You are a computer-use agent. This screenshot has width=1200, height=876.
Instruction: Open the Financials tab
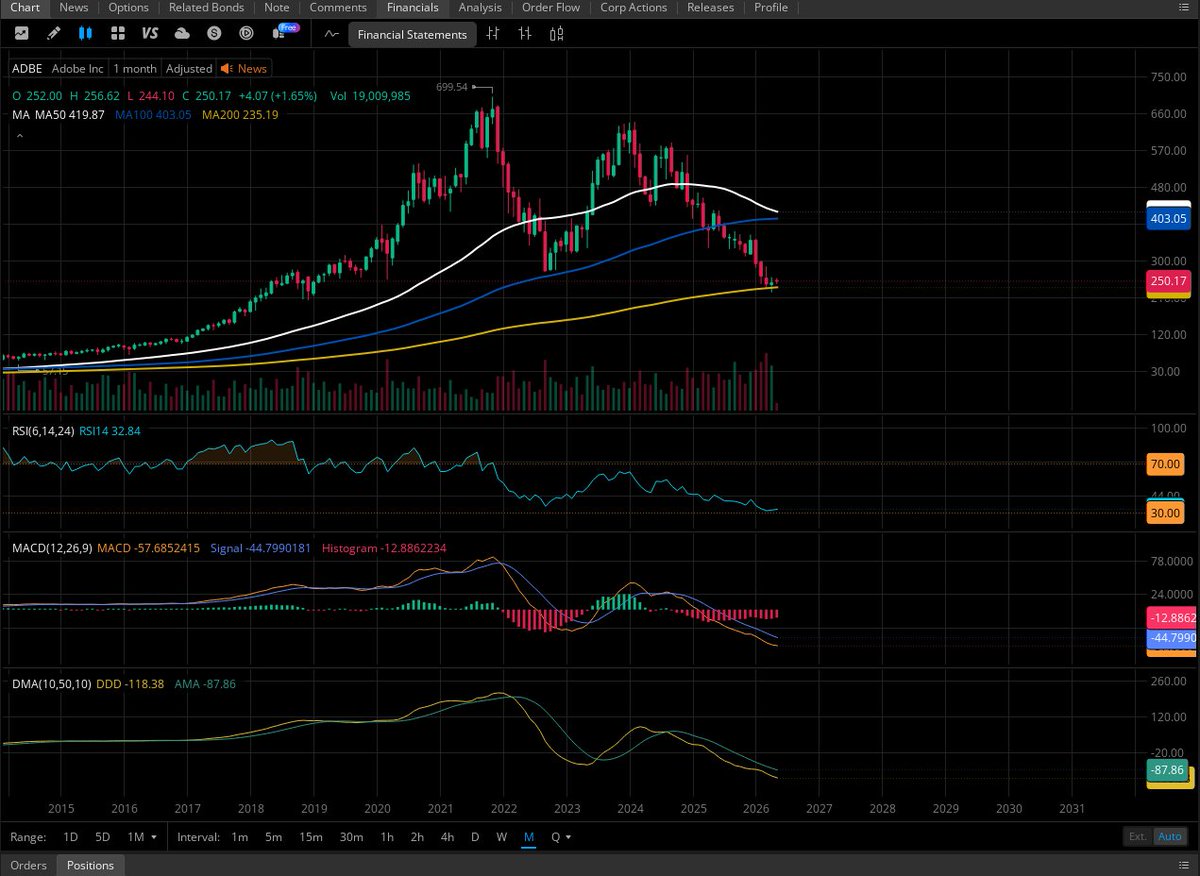412,7
